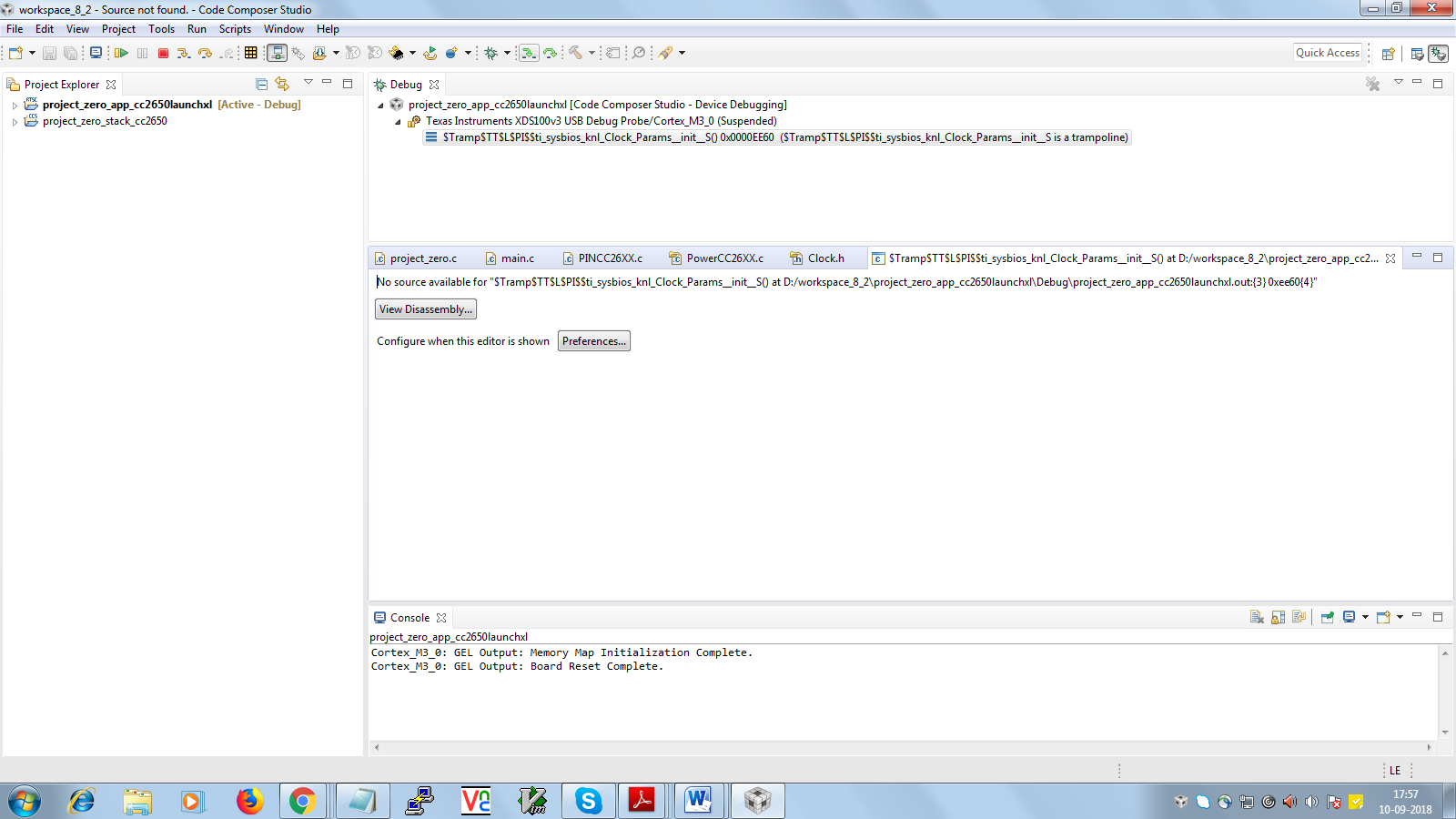Image resolution: width=1456 pixels, height=819 pixels.
Task: Open the Run menu
Action: pos(197,29)
